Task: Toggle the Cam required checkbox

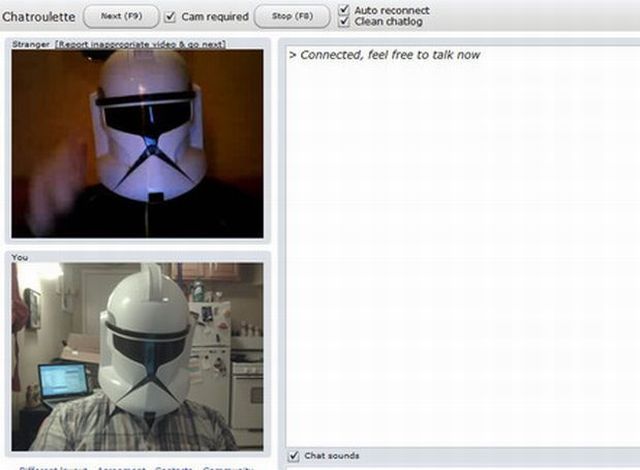Action: pos(170,17)
